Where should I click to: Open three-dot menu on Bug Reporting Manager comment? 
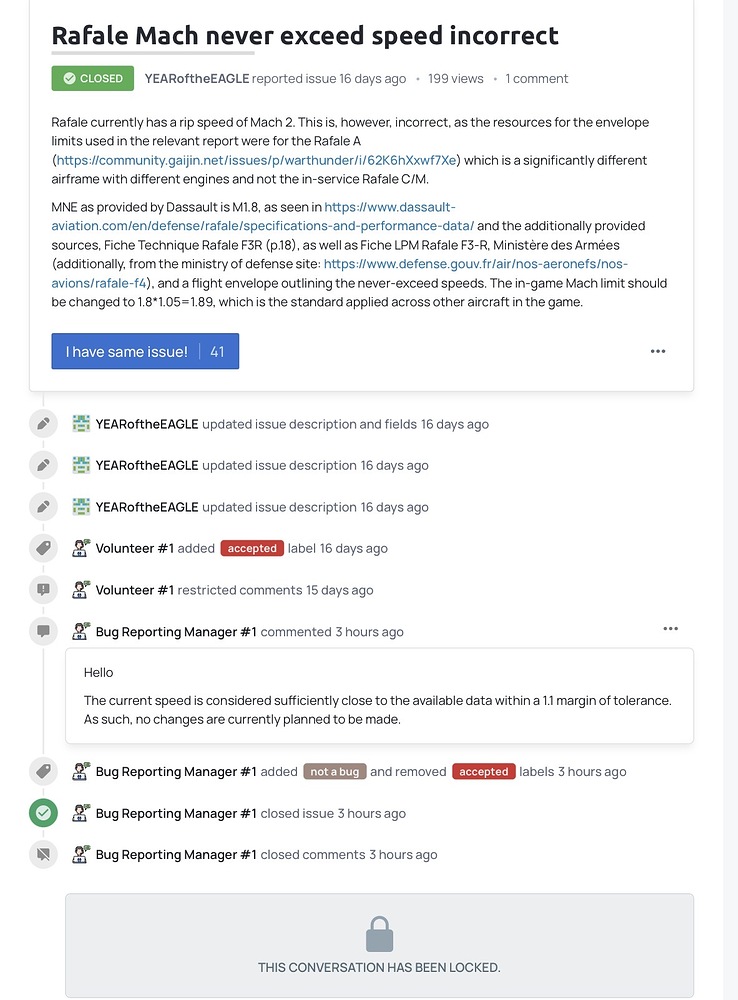pos(671,629)
